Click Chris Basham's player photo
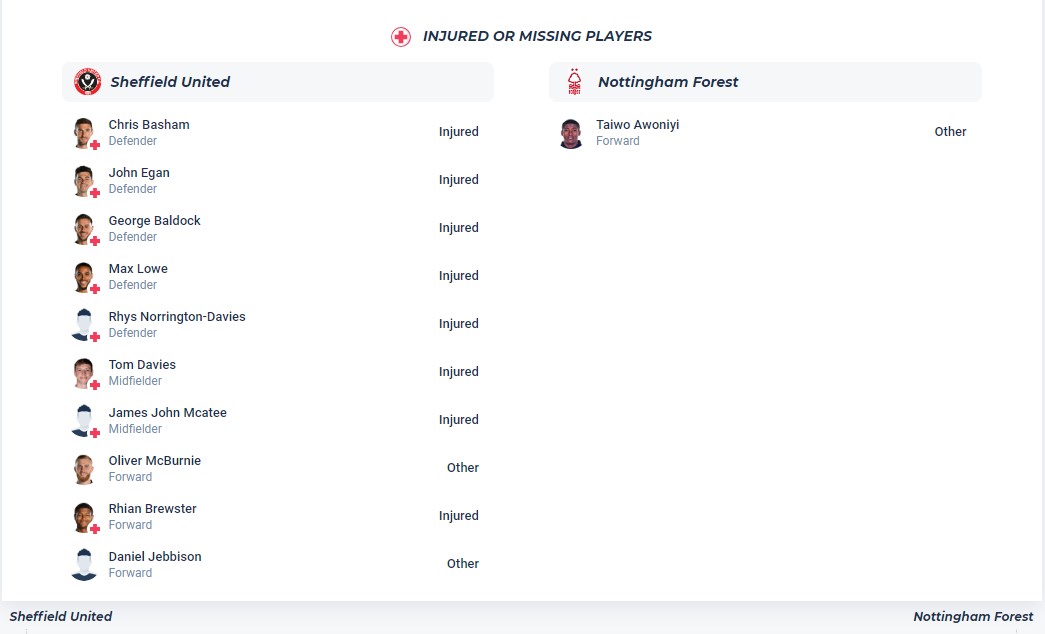This screenshot has width=1045, height=634. click(x=85, y=132)
